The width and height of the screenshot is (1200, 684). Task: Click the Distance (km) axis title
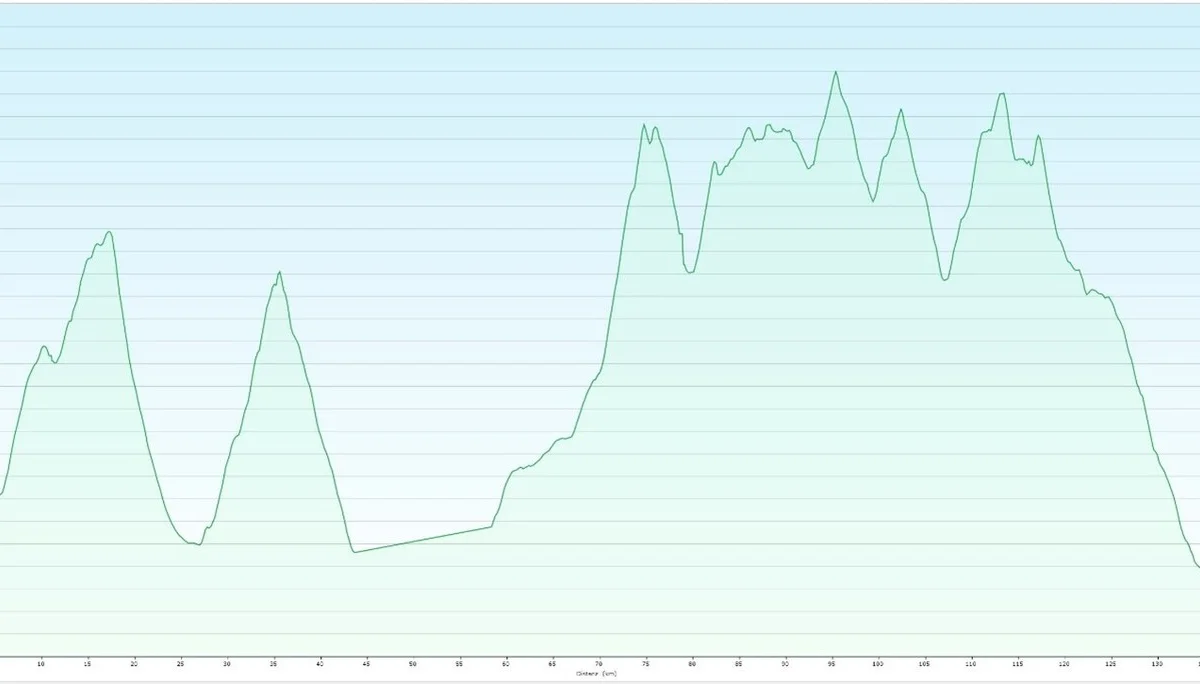pos(596,673)
